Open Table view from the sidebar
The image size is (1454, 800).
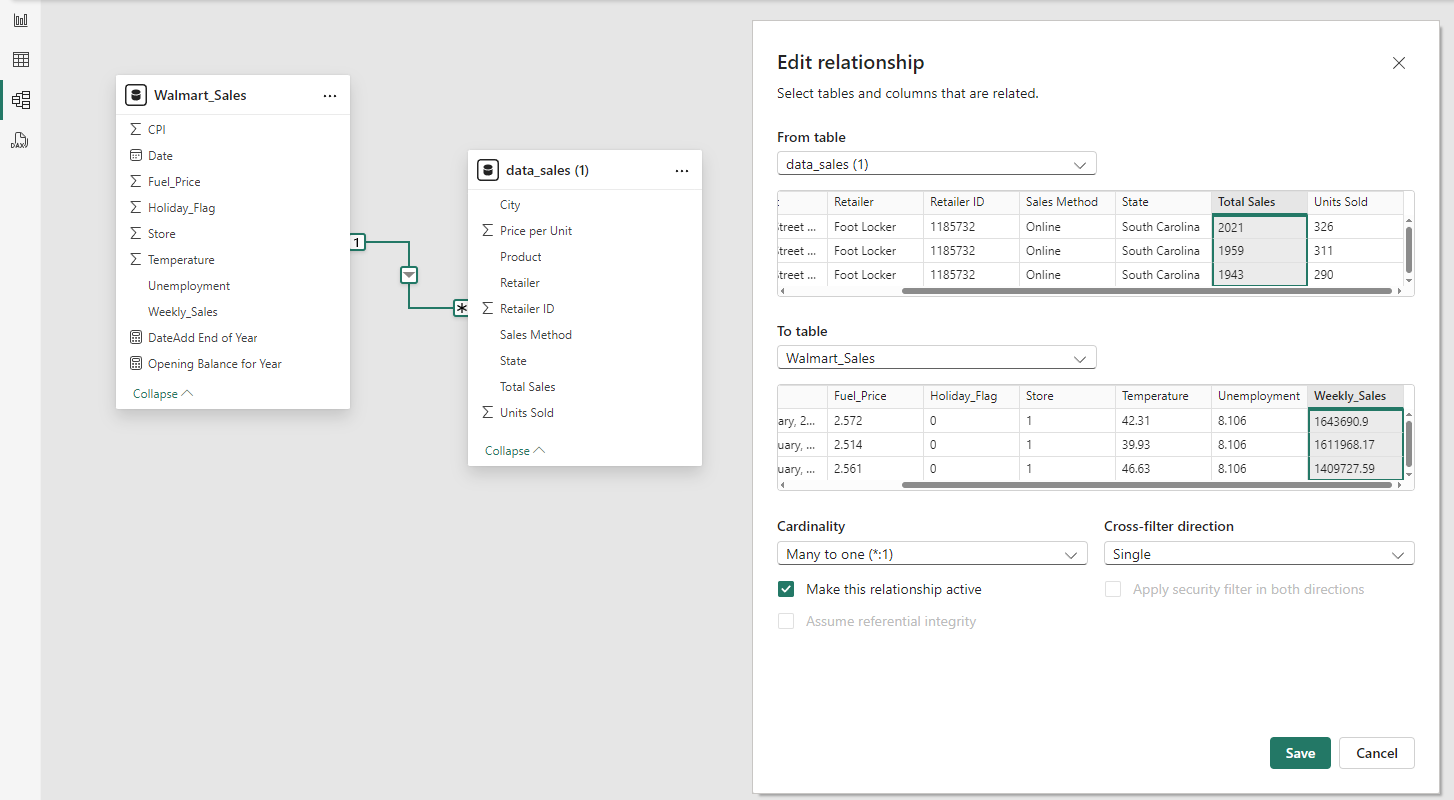point(20,59)
